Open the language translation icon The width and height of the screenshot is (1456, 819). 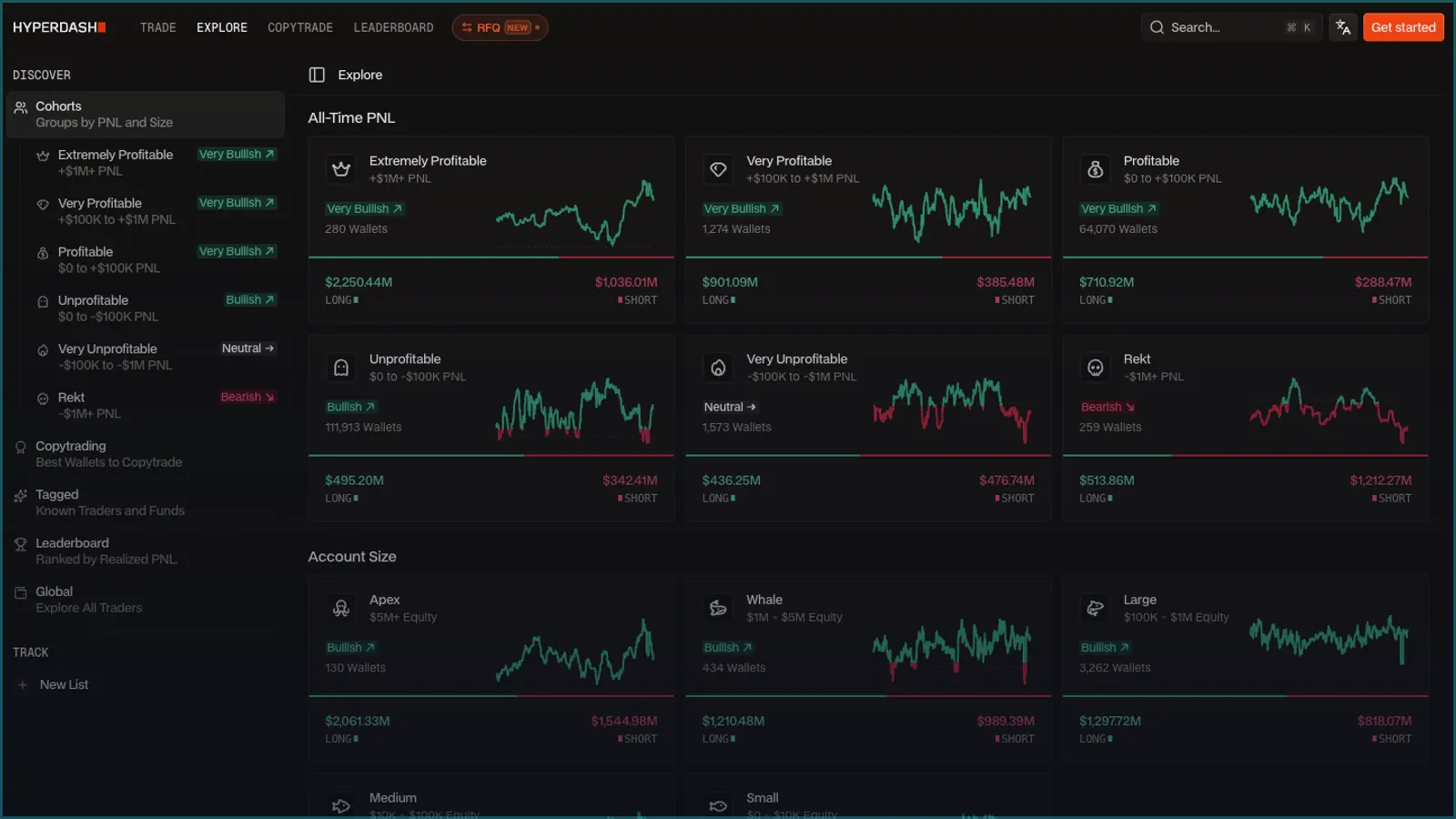pos(1343,27)
